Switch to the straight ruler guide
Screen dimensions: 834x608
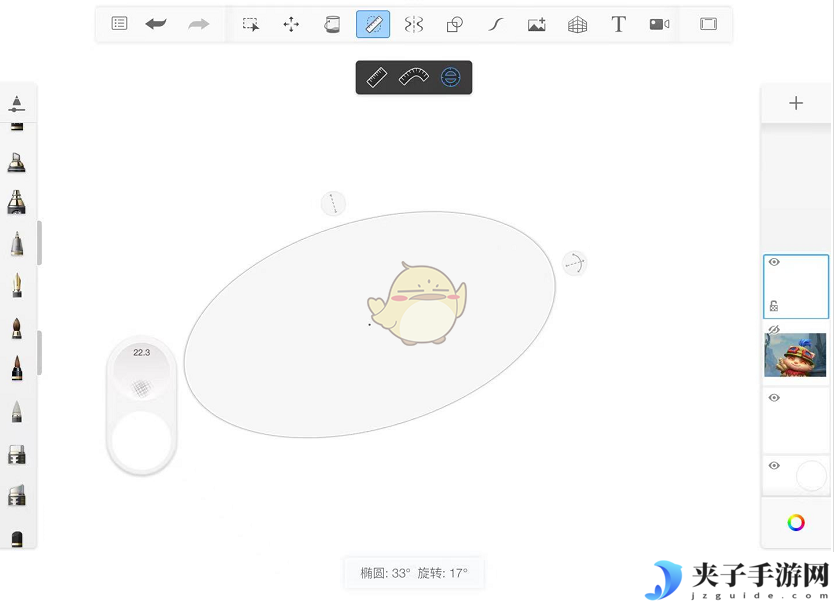[377, 78]
